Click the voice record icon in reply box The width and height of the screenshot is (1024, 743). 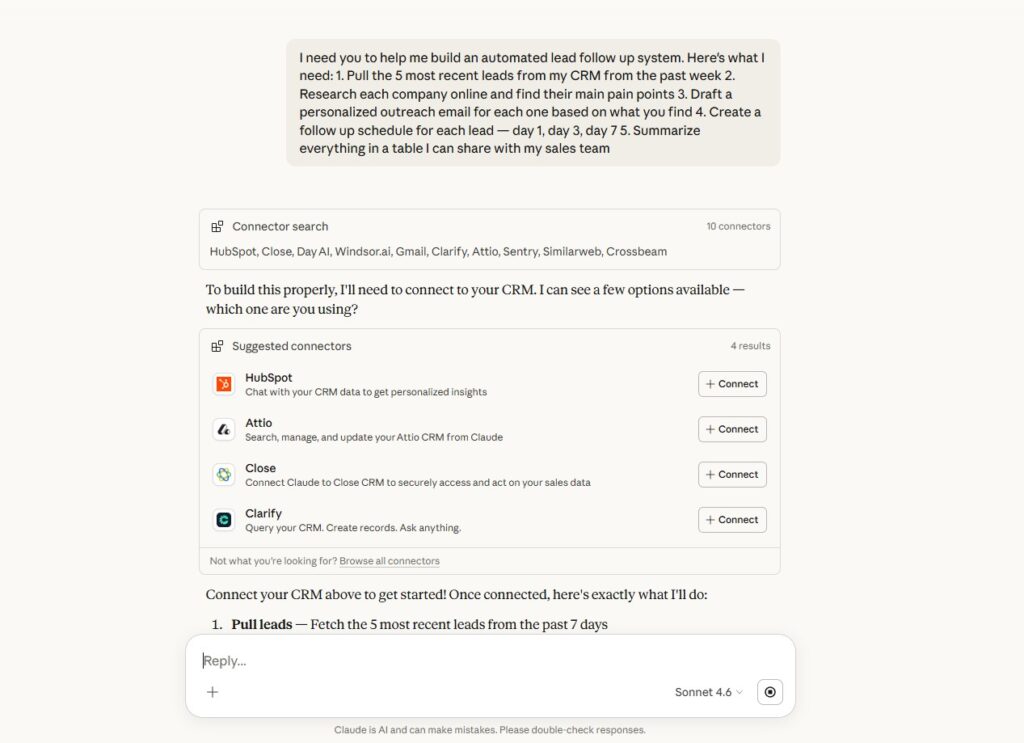pos(770,692)
